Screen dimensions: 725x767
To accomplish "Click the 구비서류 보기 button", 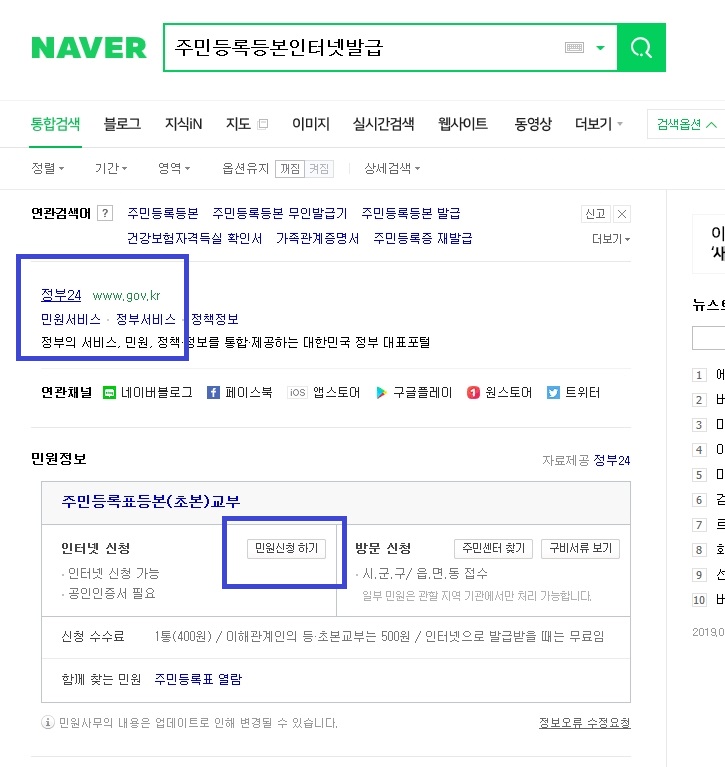I will [581, 548].
